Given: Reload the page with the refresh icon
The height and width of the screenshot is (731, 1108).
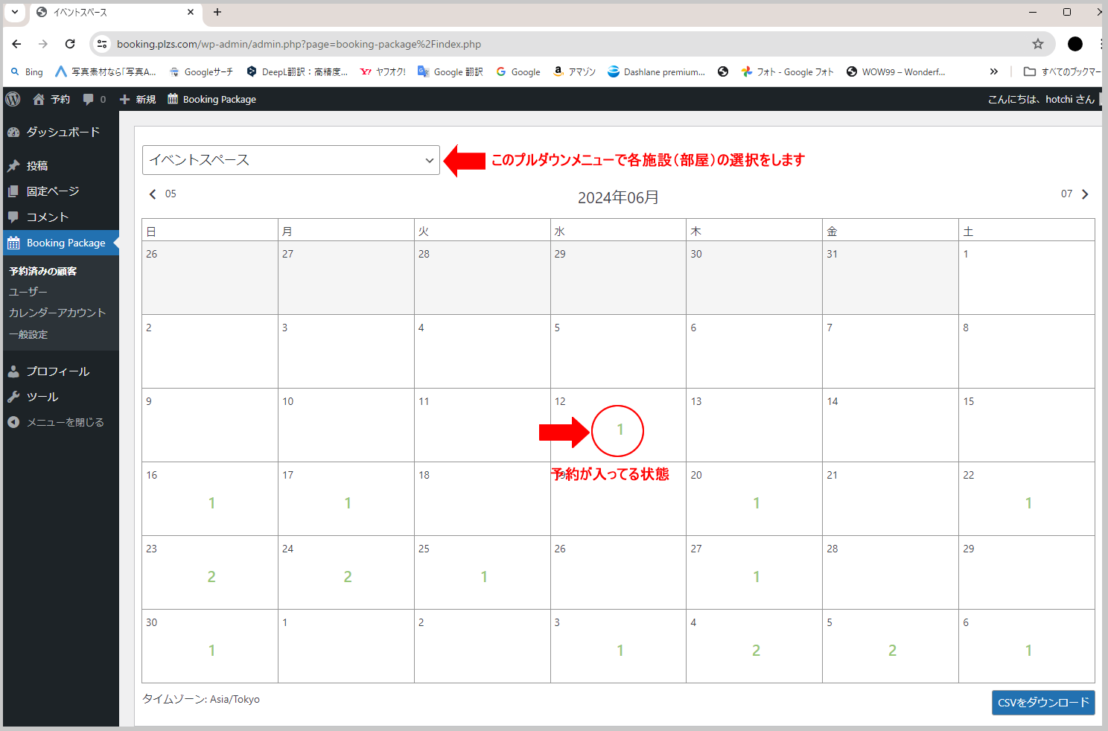Looking at the screenshot, I should pyautogui.click(x=70, y=44).
